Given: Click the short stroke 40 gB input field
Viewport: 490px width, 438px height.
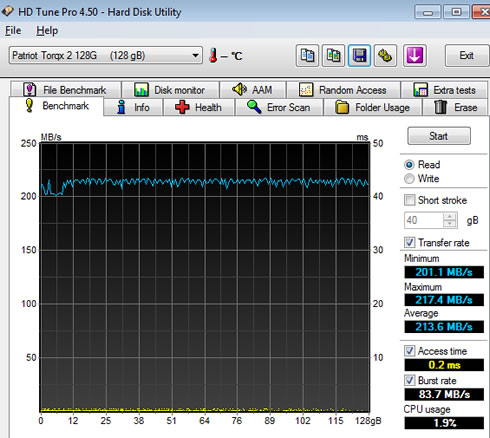Looking at the screenshot, I should [x=424, y=220].
